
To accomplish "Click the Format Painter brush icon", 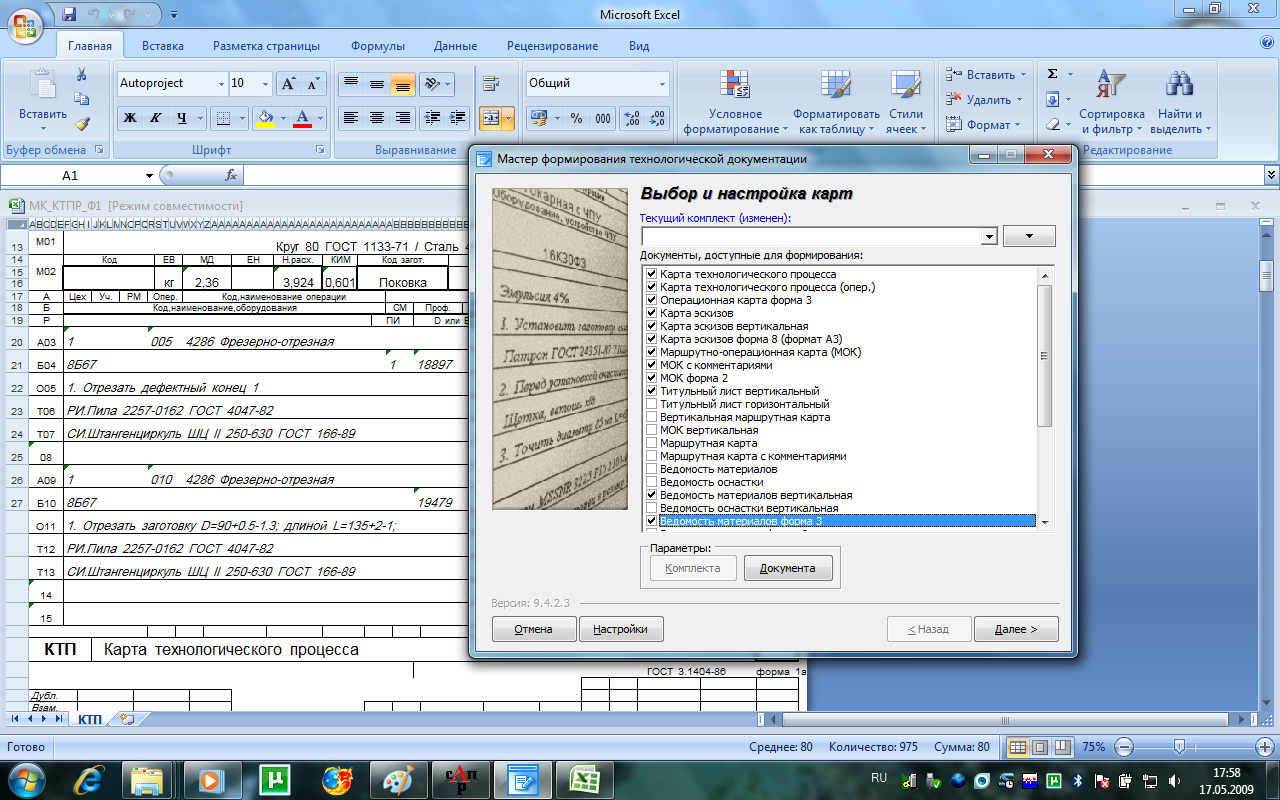I will point(82,124).
